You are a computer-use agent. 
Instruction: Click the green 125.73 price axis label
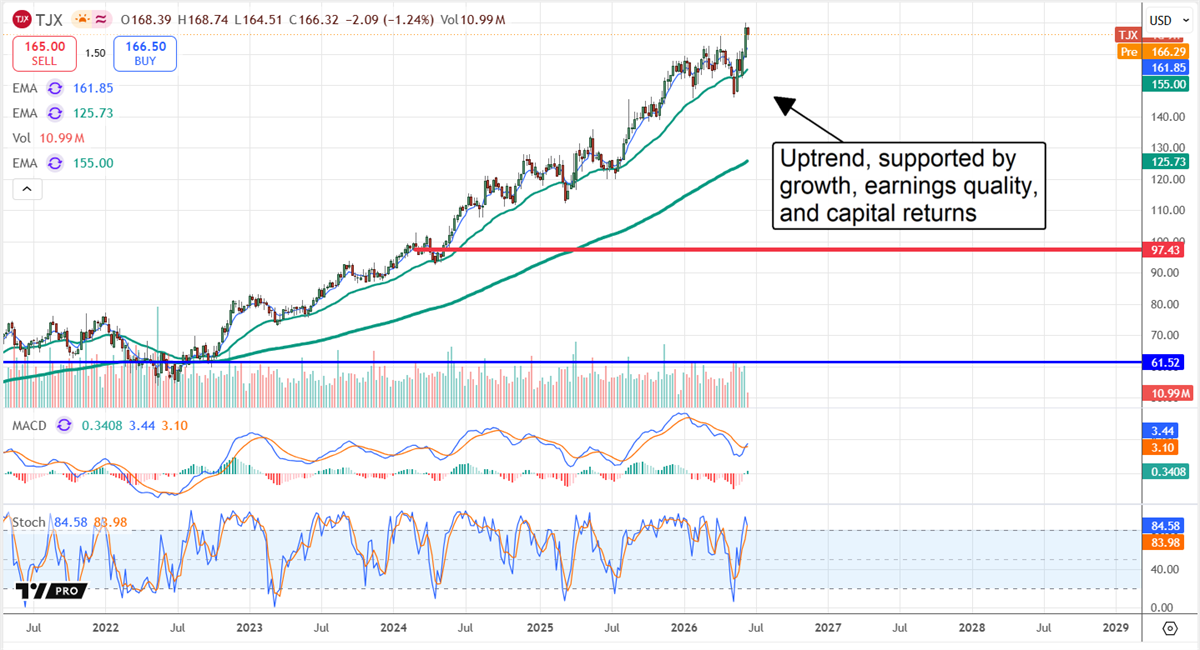pos(1168,161)
